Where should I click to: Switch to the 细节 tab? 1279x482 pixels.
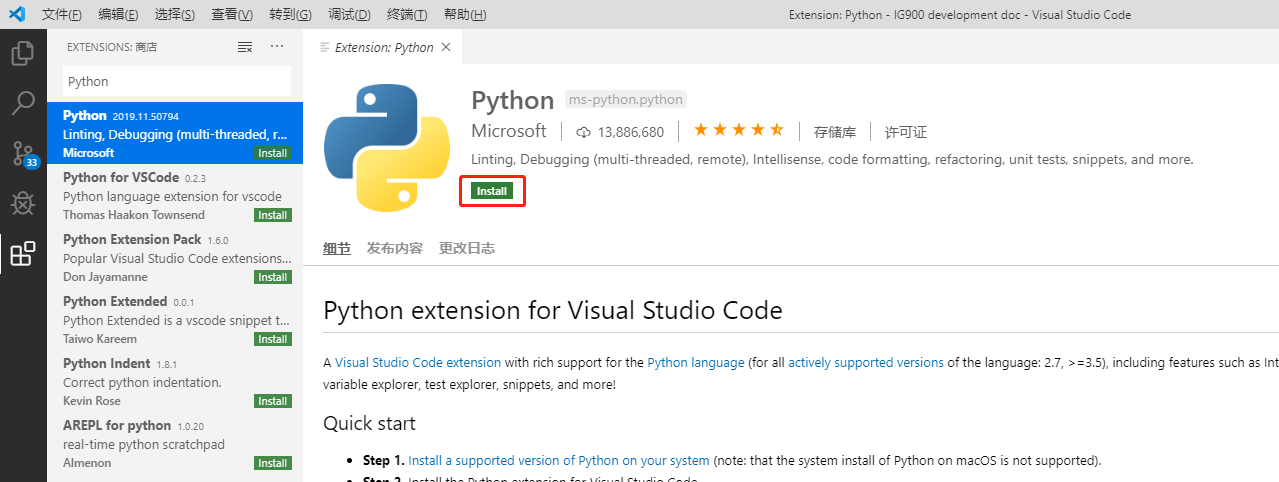337,248
